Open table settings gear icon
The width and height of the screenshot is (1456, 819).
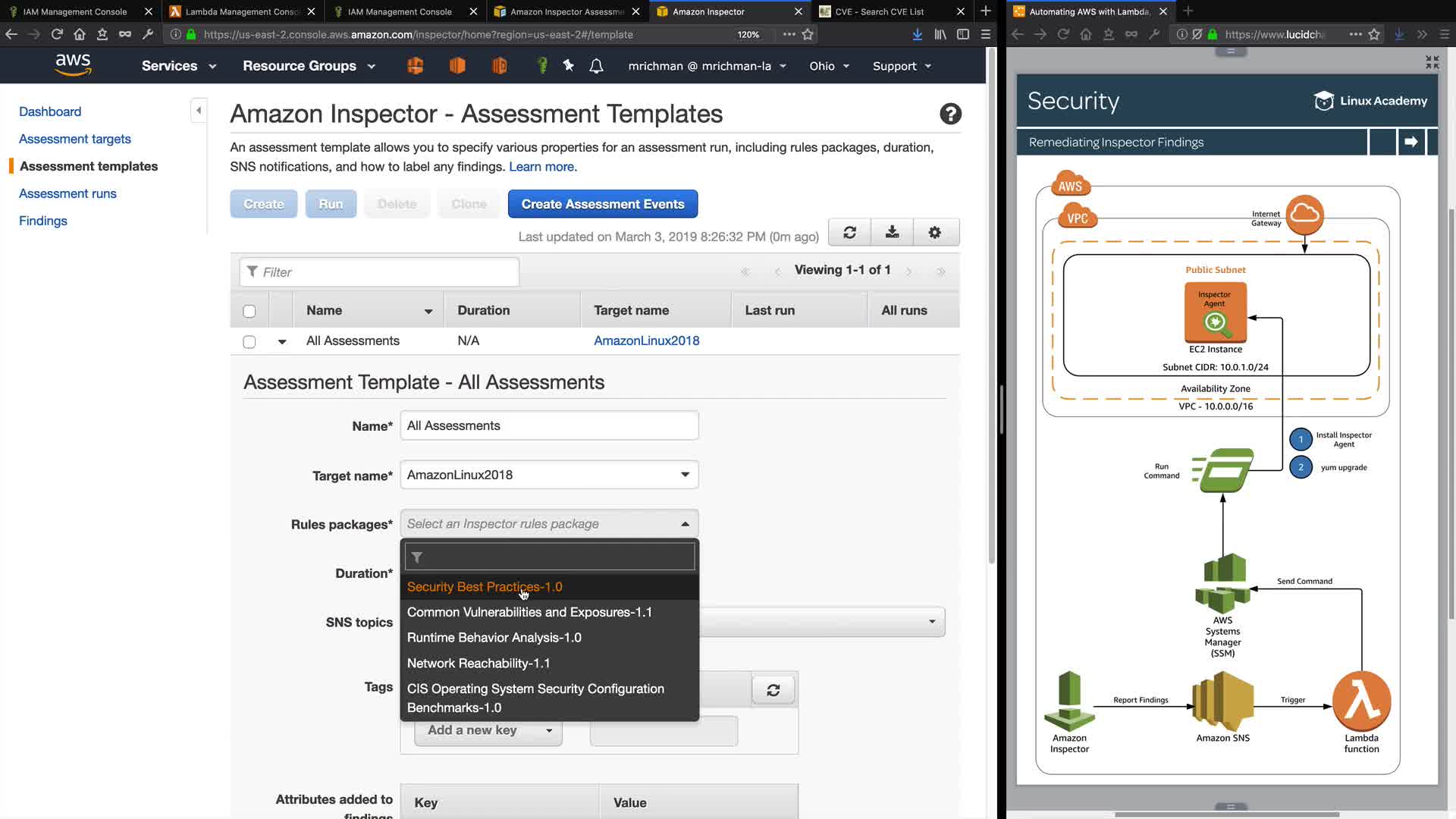(934, 233)
